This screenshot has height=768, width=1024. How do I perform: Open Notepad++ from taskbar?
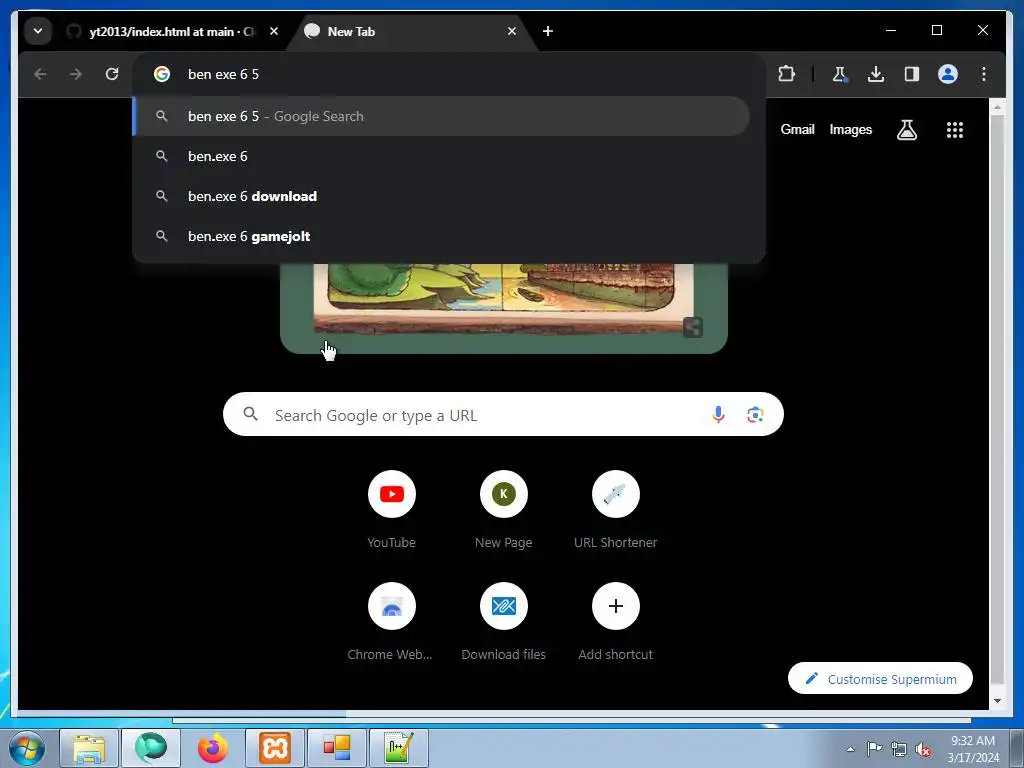(x=399, y=748)
